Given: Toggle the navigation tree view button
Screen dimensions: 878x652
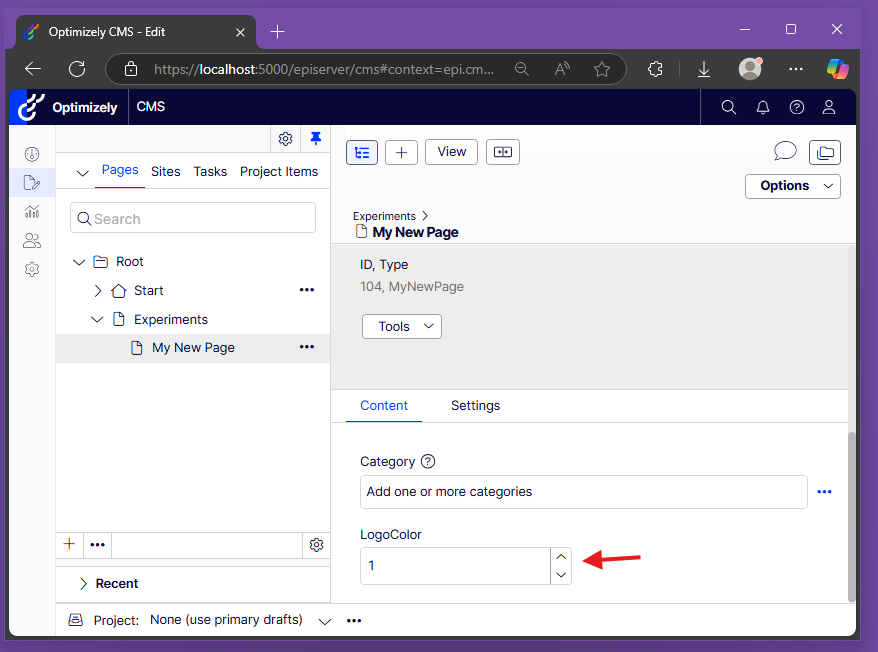Looking at the screenshot, I should click(x=362, y=152).
